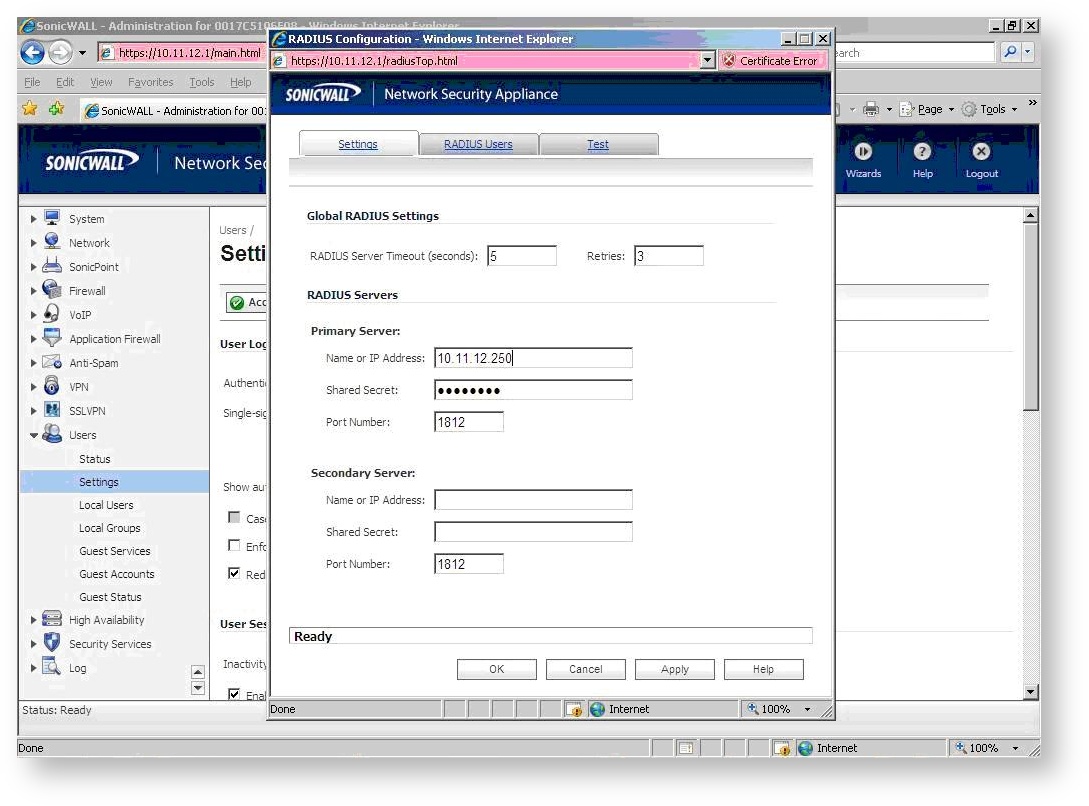Toggle the checkbox beside 'Enfo' option
The height and width of the screenshot is (806, 1089).
(234, 545)
